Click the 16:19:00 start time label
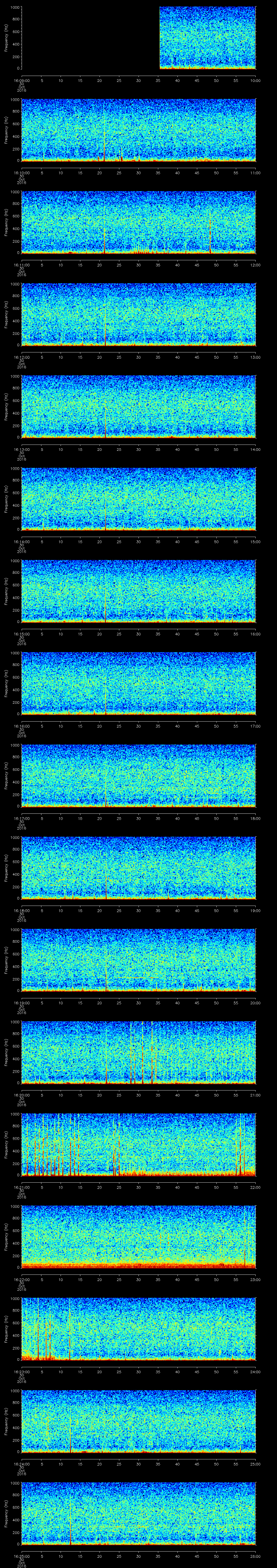The width and height of the screenshot is (277, 1568). 21,1003
